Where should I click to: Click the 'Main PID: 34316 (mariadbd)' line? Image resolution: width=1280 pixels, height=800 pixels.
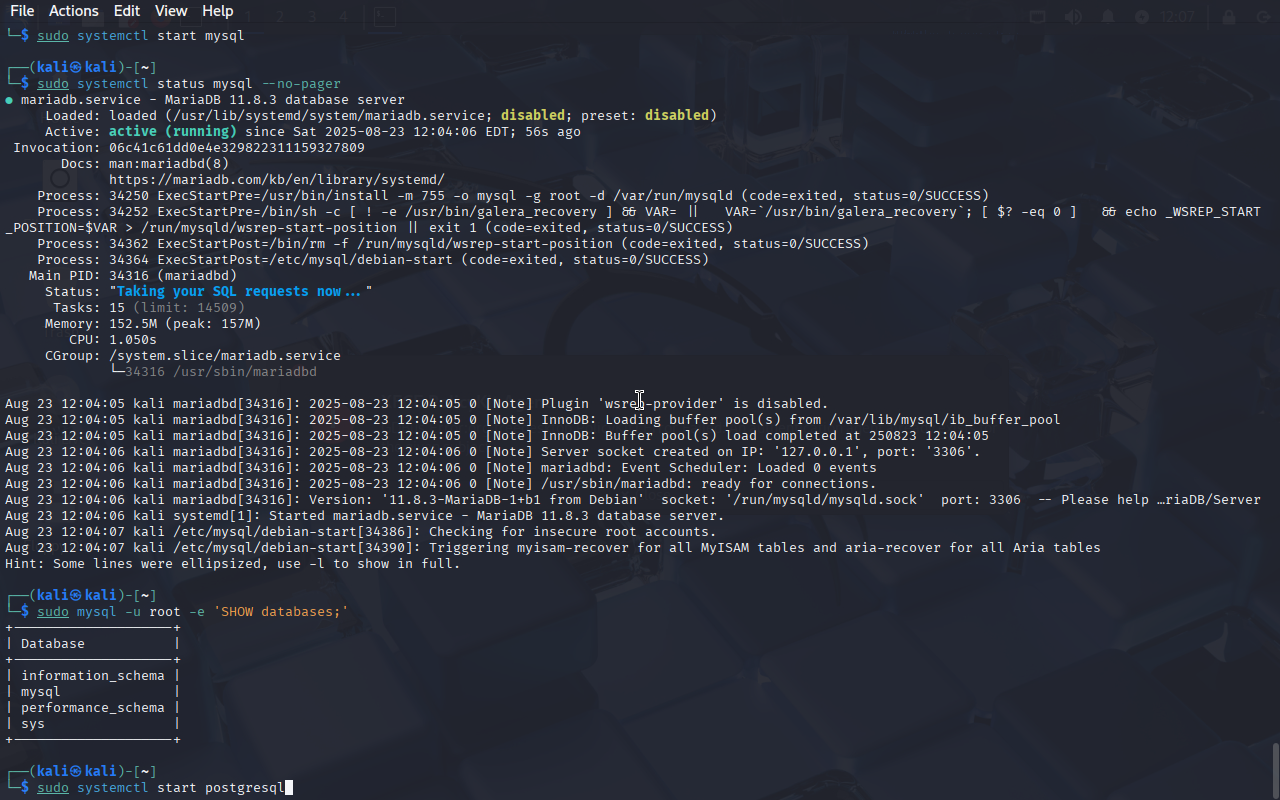[133, 276]
